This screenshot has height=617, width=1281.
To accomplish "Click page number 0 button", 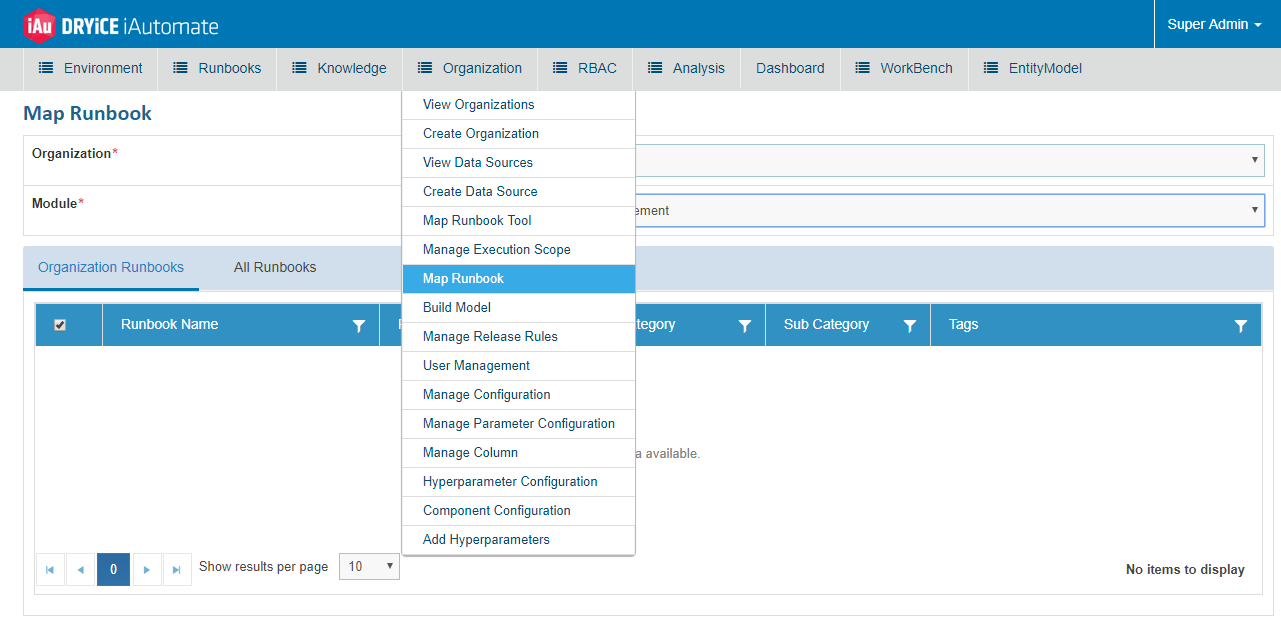I will (x=113, y=569).
